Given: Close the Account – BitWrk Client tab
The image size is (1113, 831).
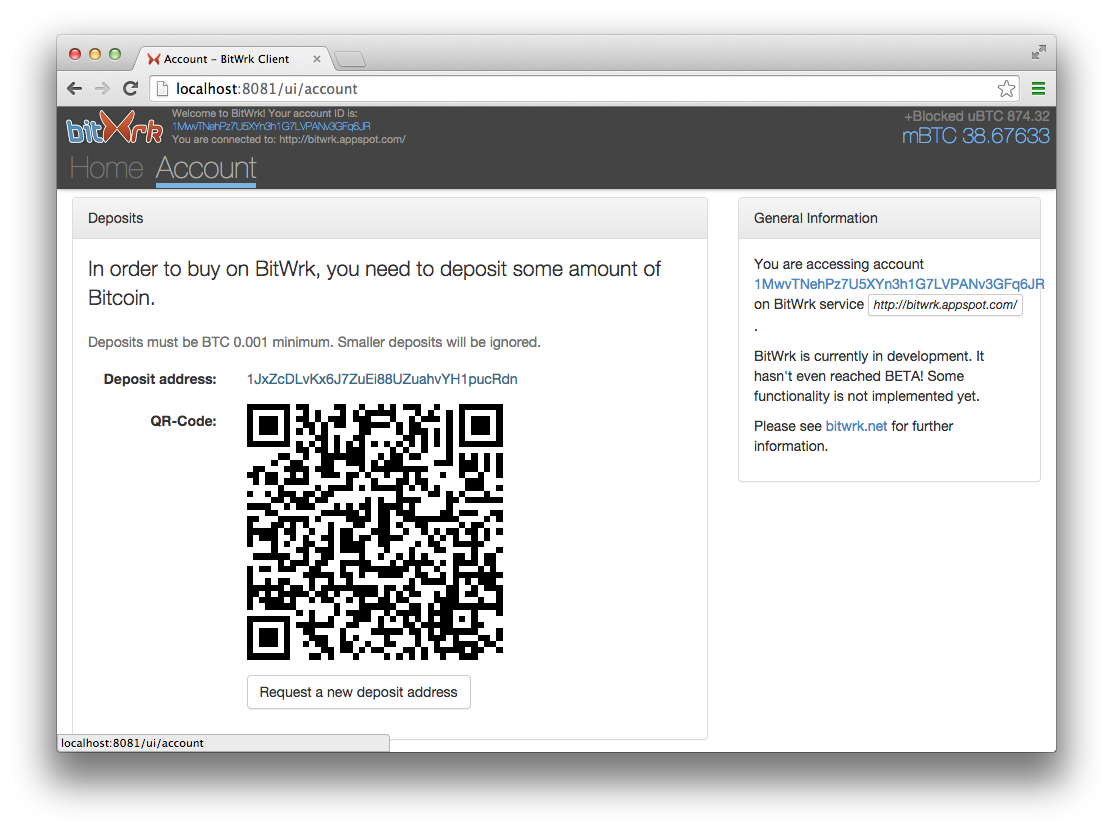Looking at the screenshot, I should [317, 59].
